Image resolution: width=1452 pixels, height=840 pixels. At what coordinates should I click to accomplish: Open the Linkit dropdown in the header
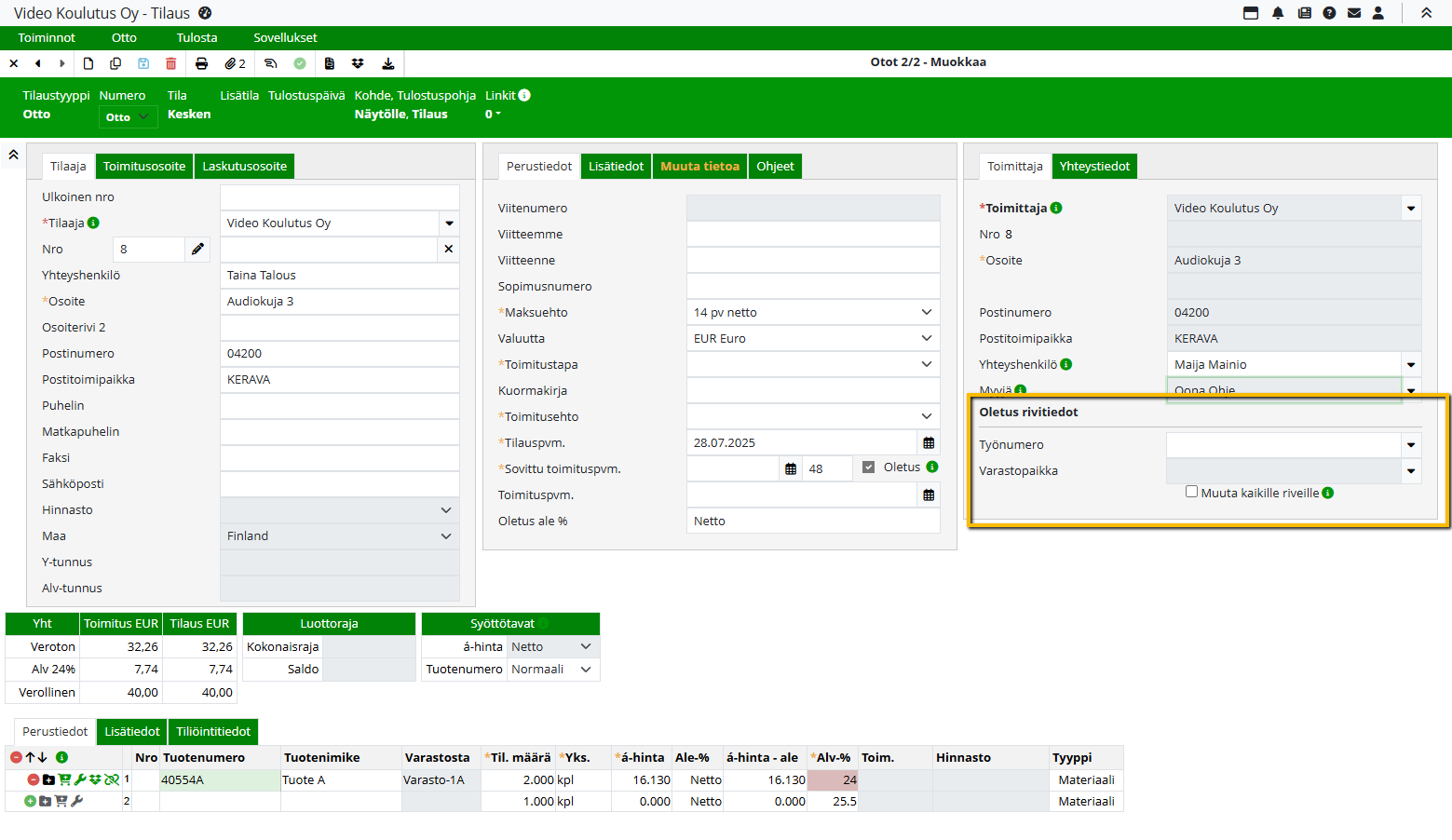(494, 115)
